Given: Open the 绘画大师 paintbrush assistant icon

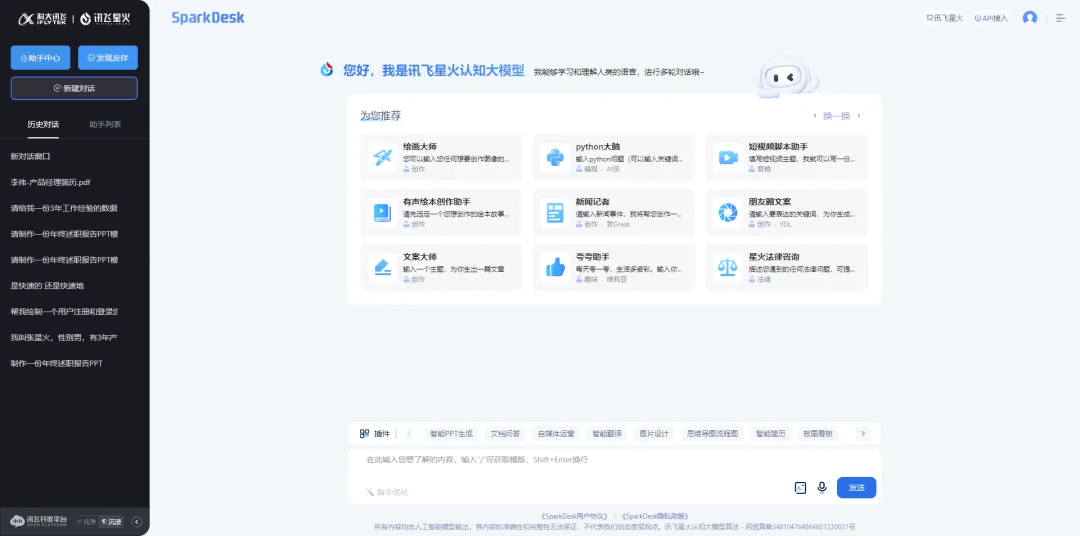Looking at the screenshot, I should [x=382, y=157].
